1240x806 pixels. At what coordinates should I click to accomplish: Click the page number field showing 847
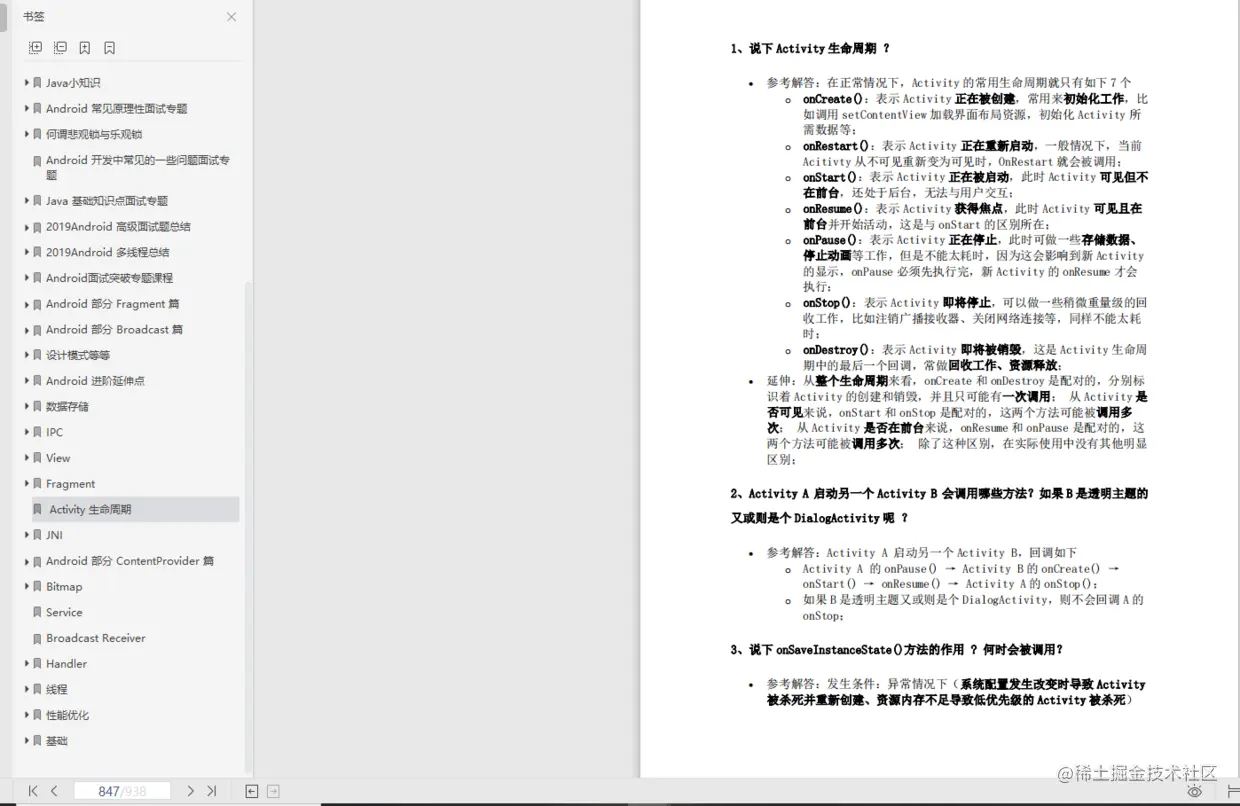click(x=122, y=791)
